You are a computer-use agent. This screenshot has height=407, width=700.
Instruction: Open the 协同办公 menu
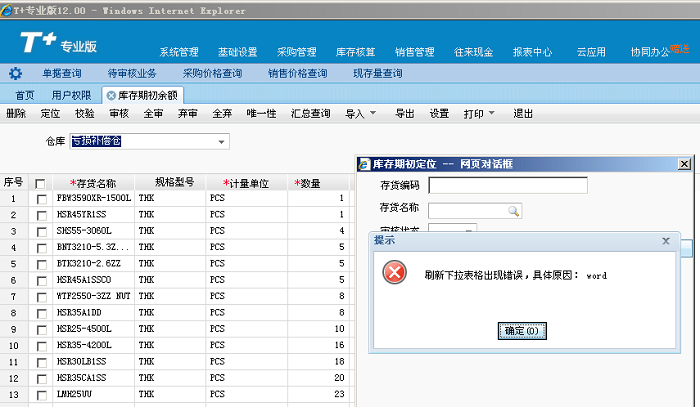coord(650,52)
